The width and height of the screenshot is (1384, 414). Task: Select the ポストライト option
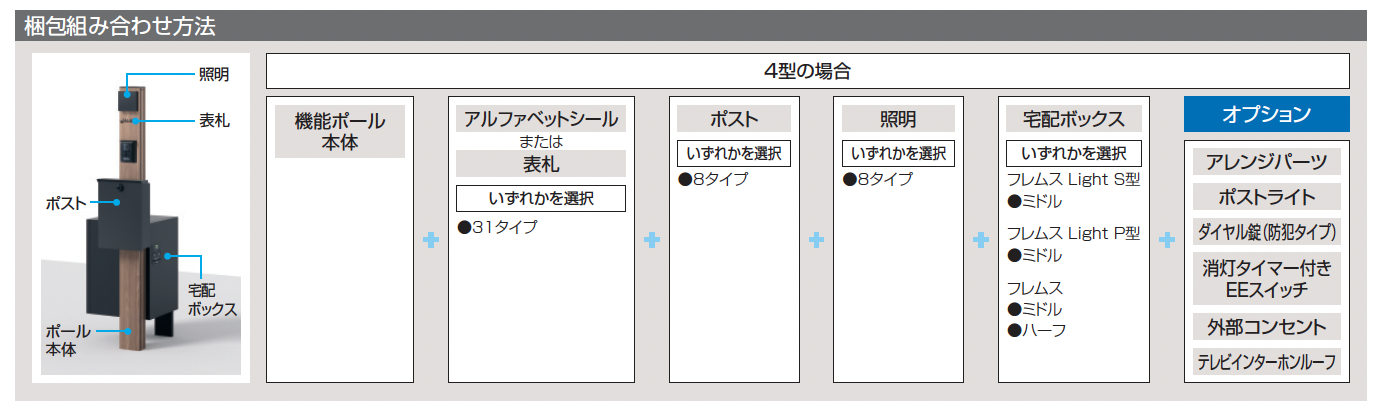(x=1267, y=196)
